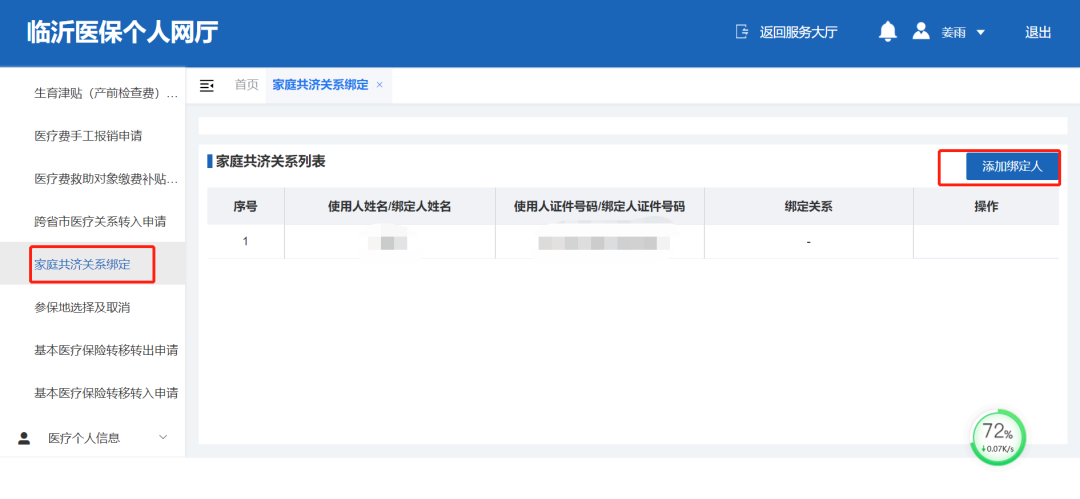Click the notification bell icon

pos(887,32)
